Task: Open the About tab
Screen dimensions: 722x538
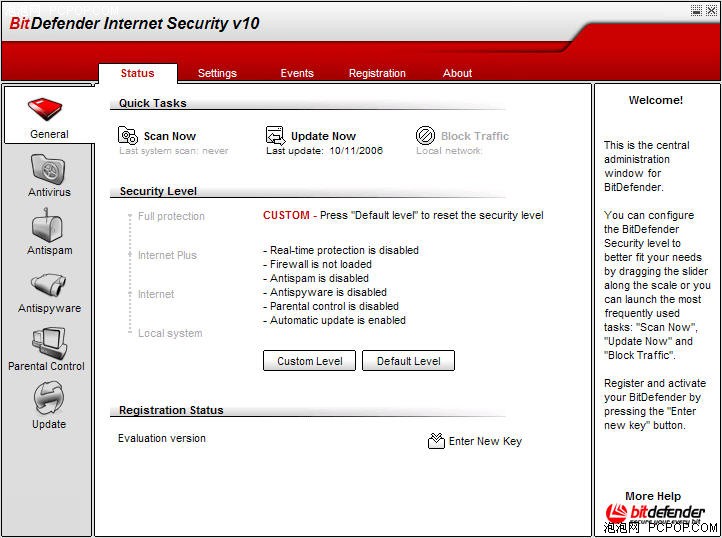Action: [457, 73]
